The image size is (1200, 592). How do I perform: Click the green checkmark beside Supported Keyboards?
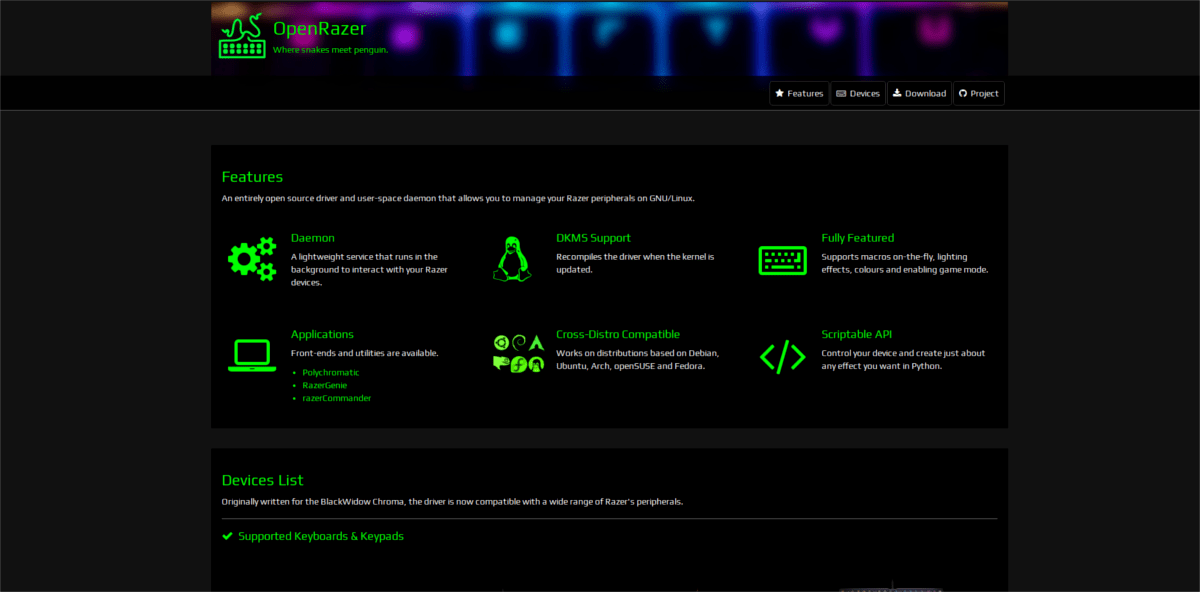[x=227, y=536]
